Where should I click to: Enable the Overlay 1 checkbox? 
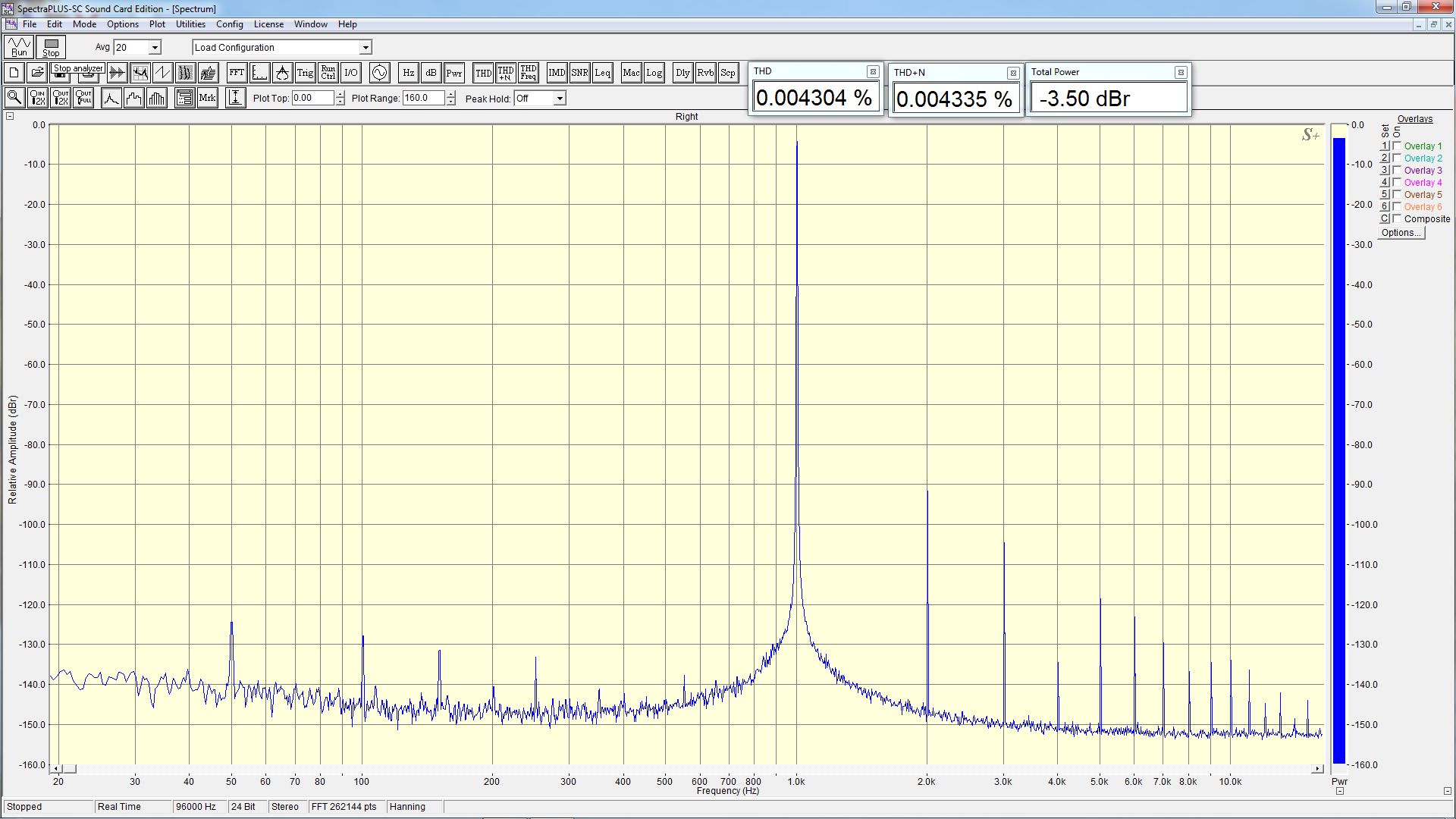1397,146
